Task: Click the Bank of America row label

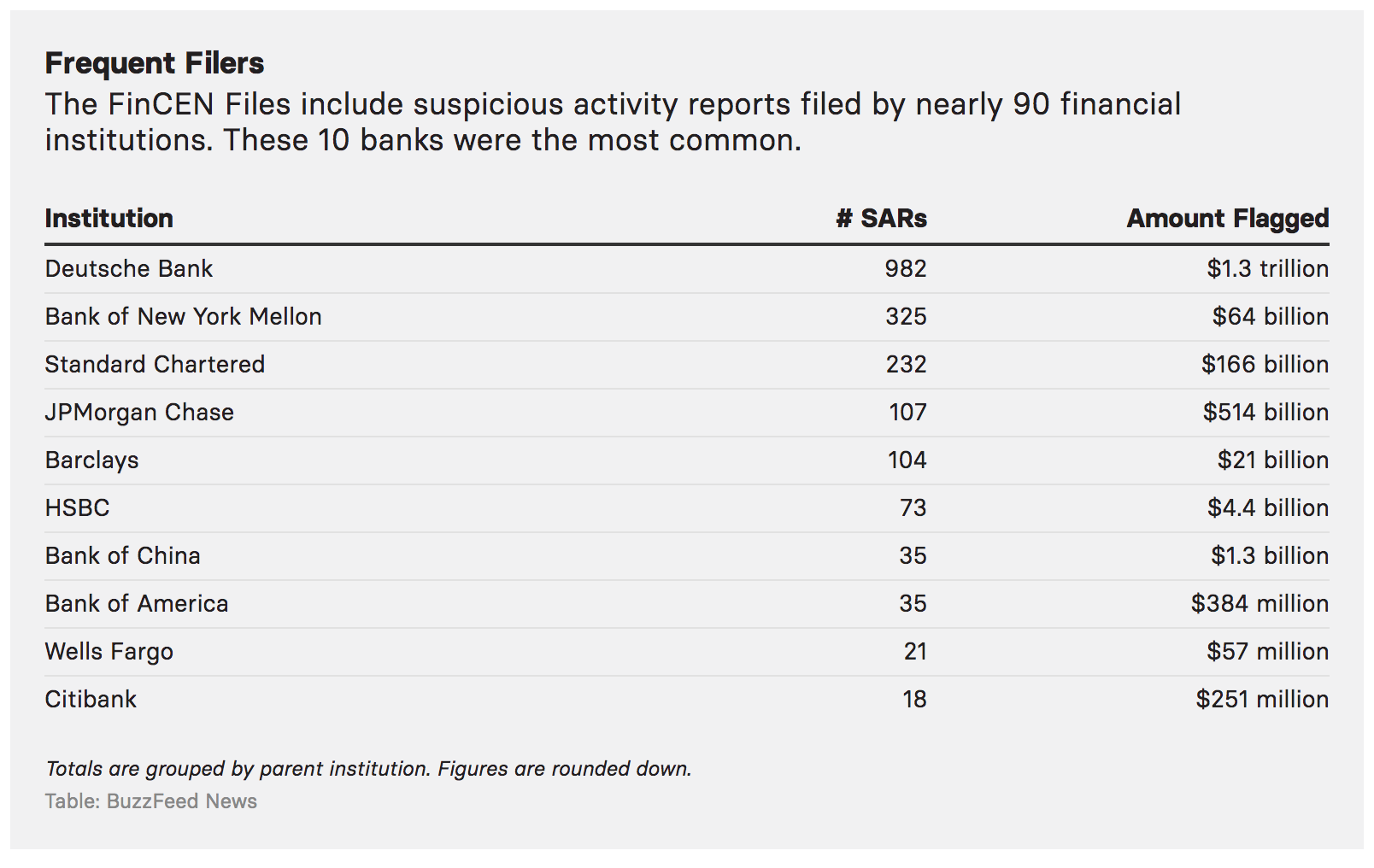Action: [x=137, y=604]
